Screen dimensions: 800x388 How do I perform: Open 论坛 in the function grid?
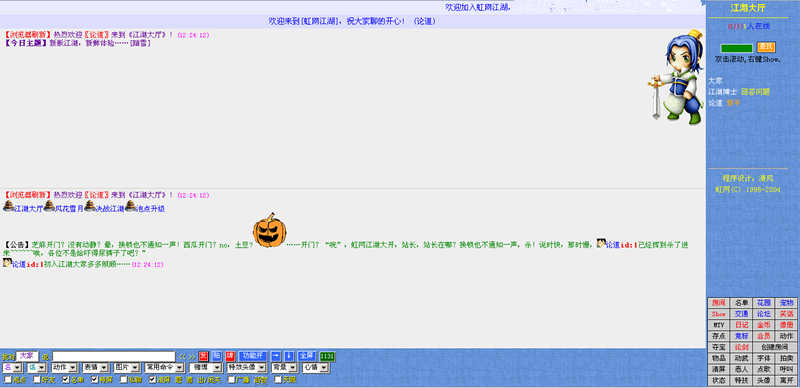click(764, 314)
